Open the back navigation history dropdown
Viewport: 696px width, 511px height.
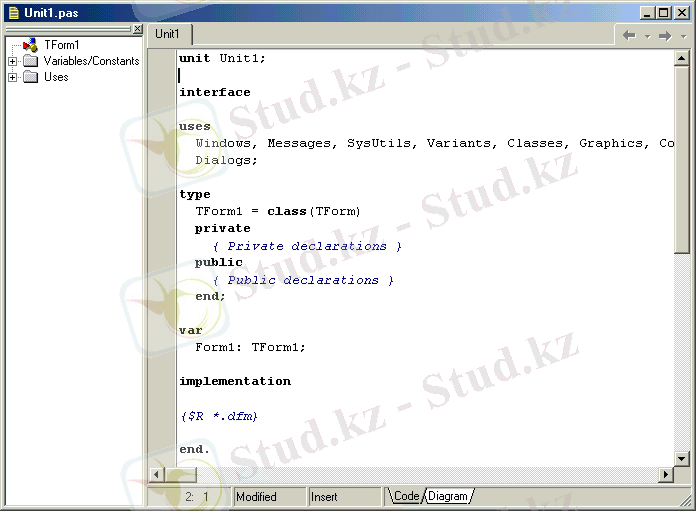point(648,36)
